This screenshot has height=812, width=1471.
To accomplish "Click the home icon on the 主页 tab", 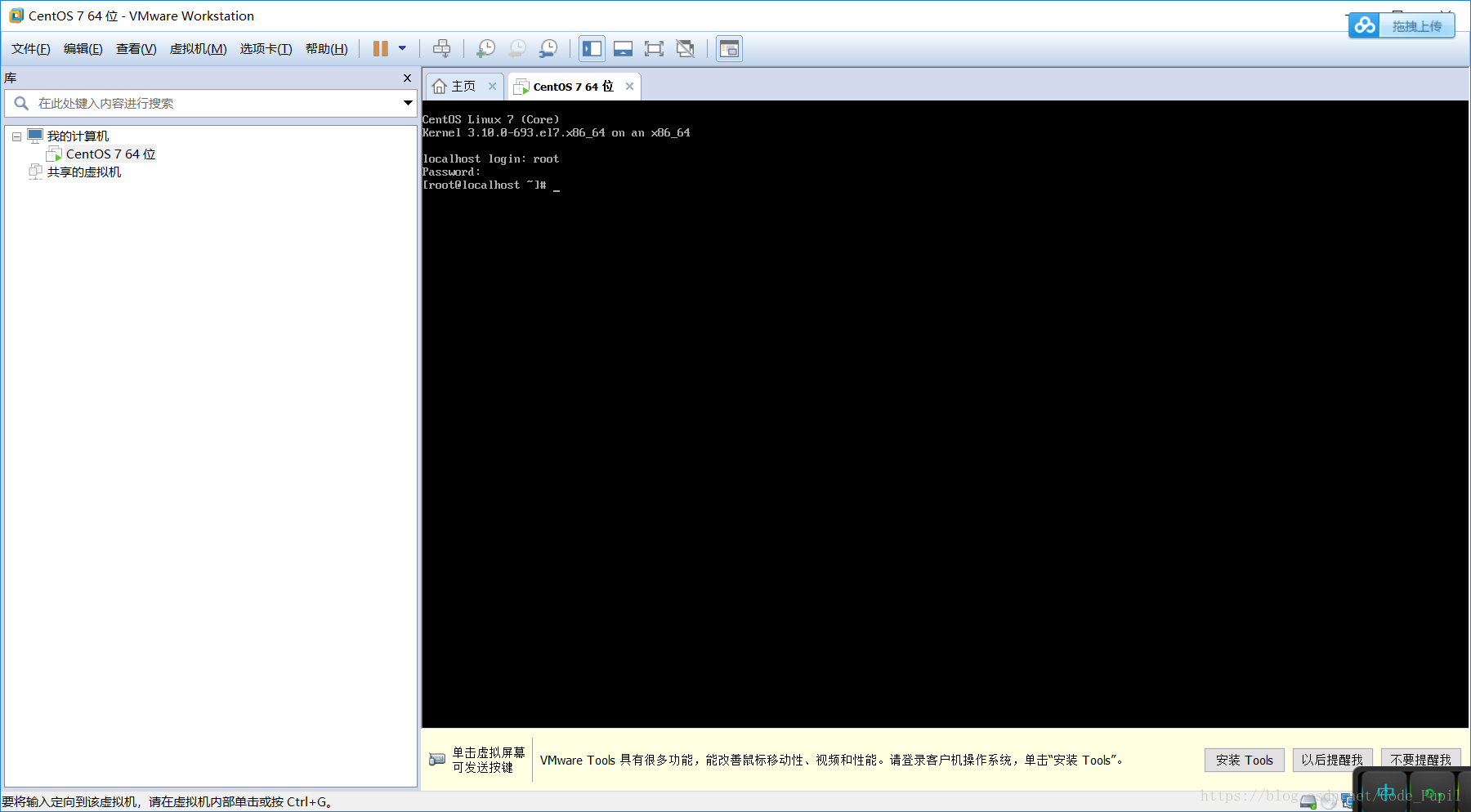I will point(440,86).
